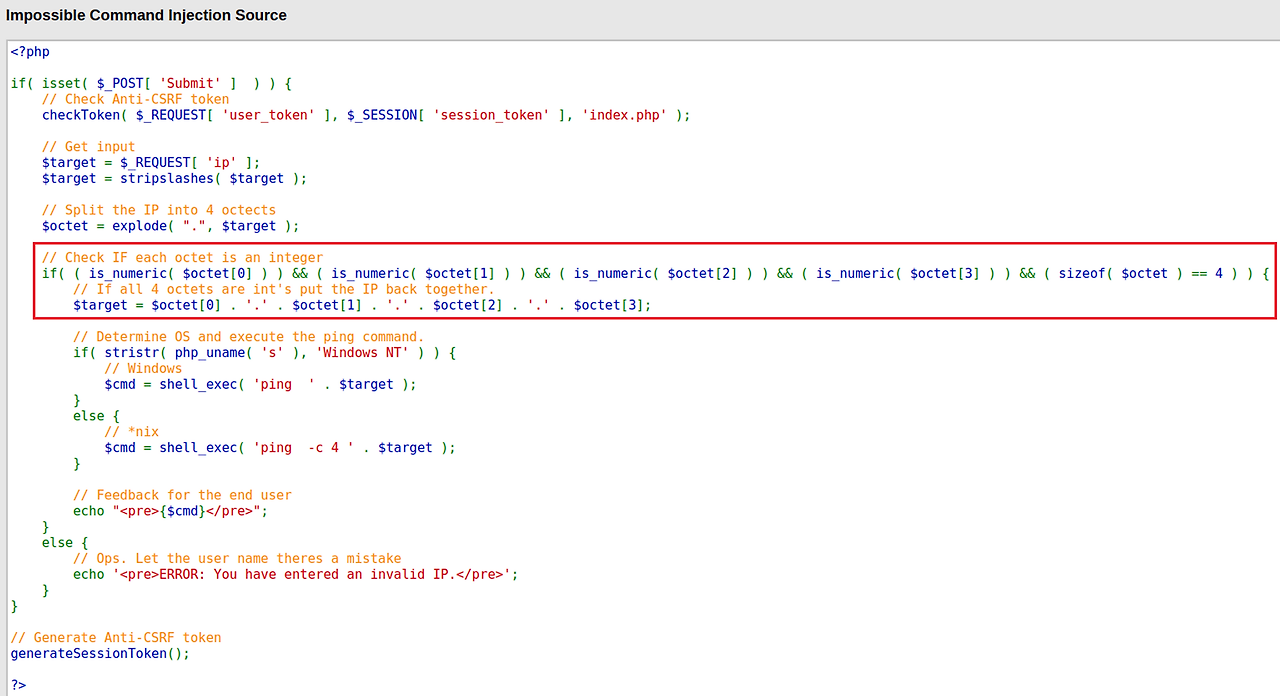Click the $target octet concatenation line
This screenshot has width=1280, height=696.
pos(362,305)
